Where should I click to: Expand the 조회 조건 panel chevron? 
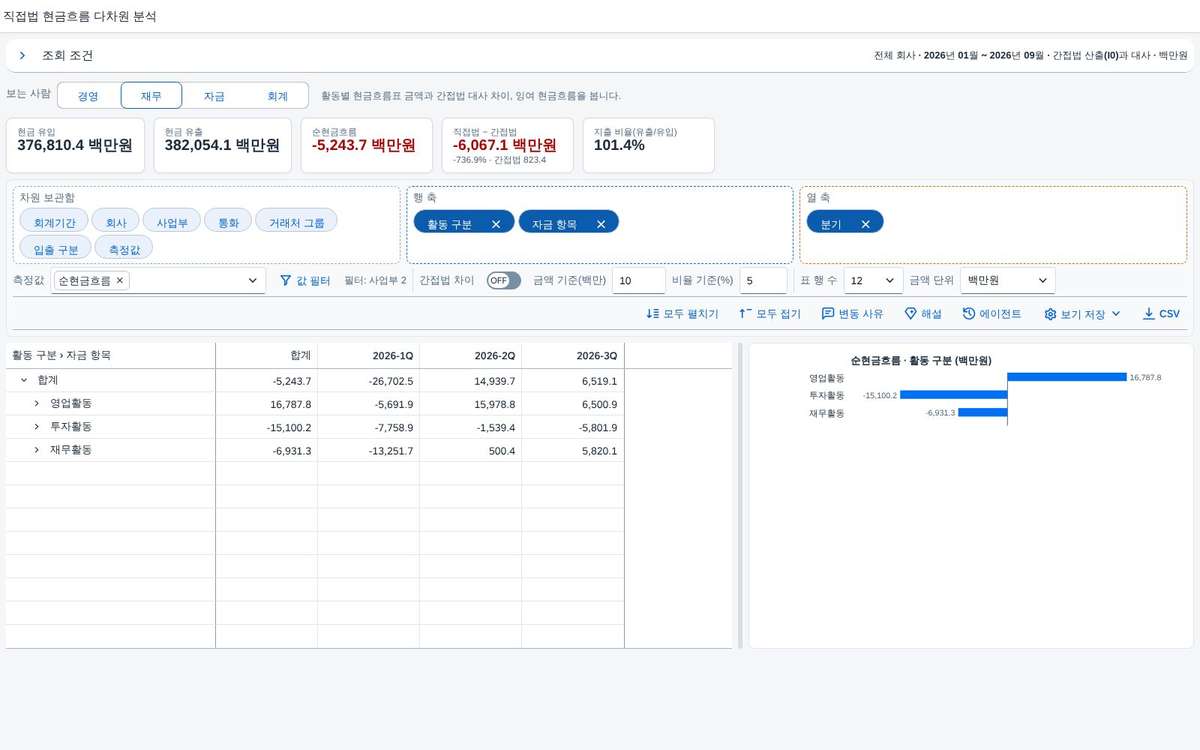tap(22, 56)
